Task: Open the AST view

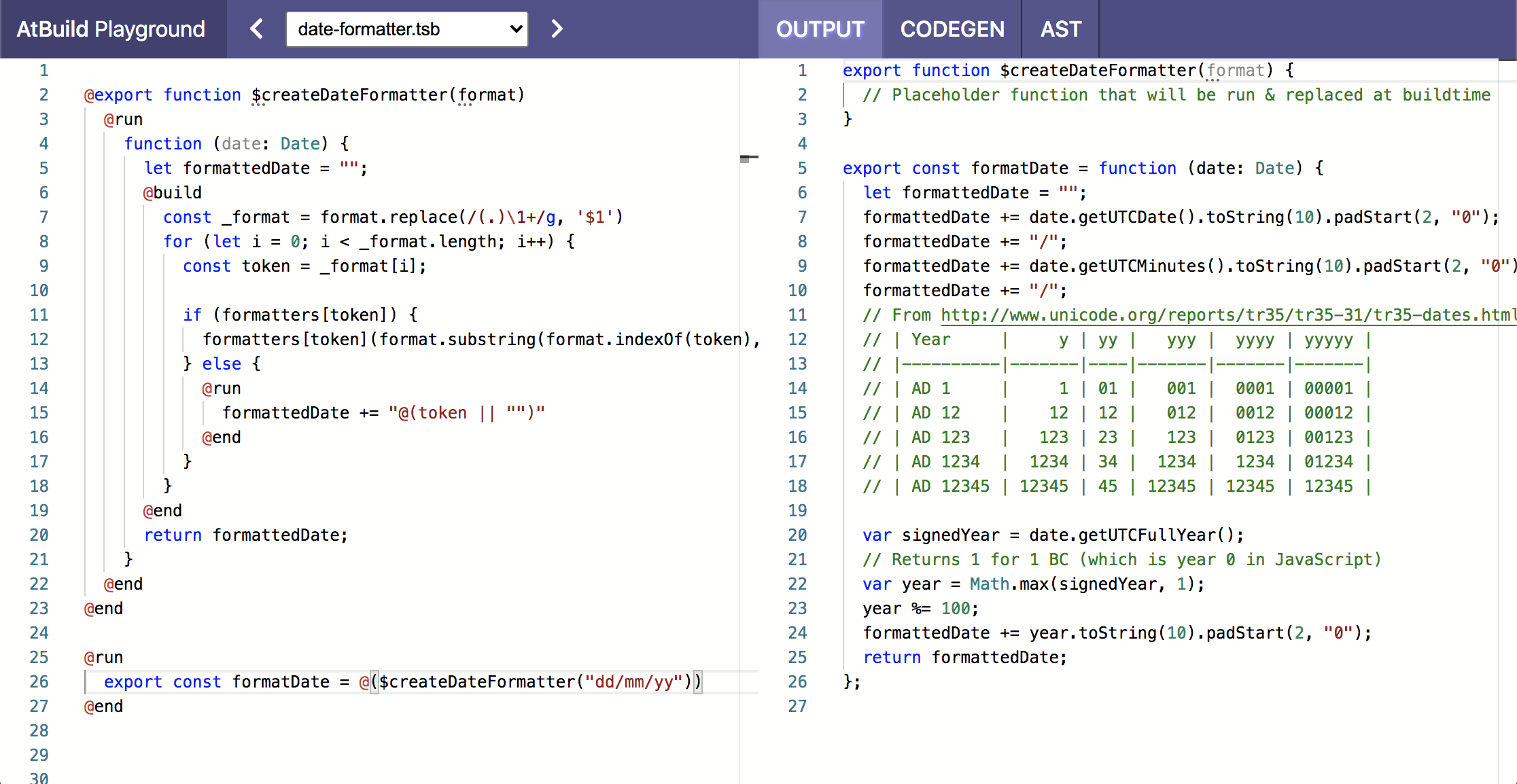Action: coord(1060,29)
